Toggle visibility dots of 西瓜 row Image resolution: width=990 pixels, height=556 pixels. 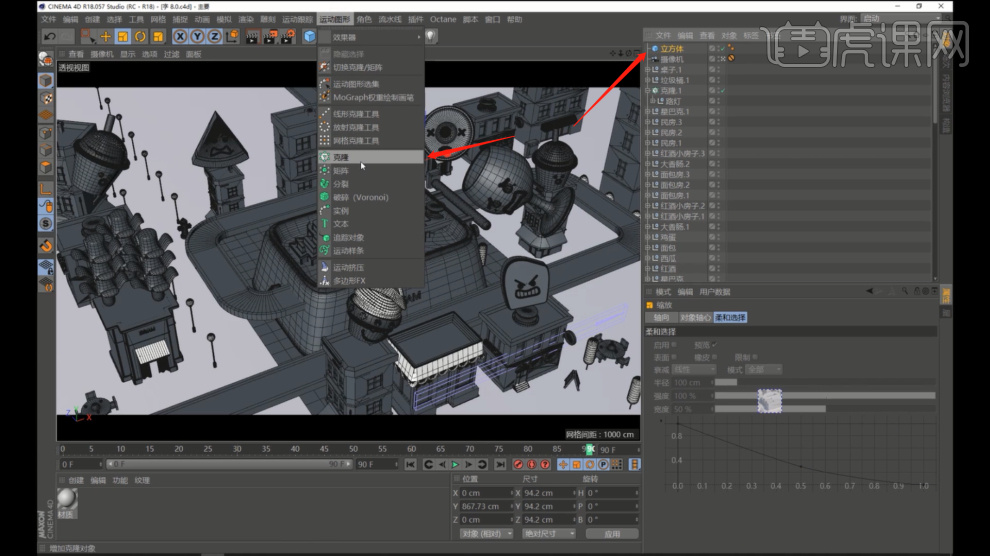pyautogui.click(x=718, y=258)
